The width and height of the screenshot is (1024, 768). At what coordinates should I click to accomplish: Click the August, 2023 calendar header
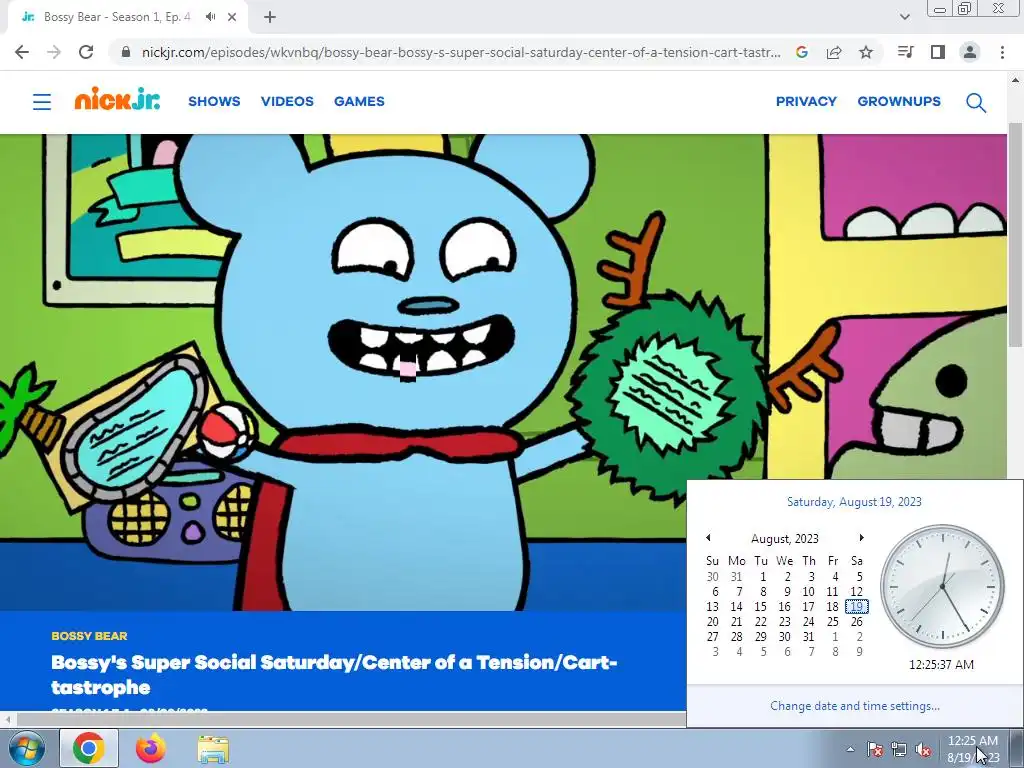[x=784, y=539]
